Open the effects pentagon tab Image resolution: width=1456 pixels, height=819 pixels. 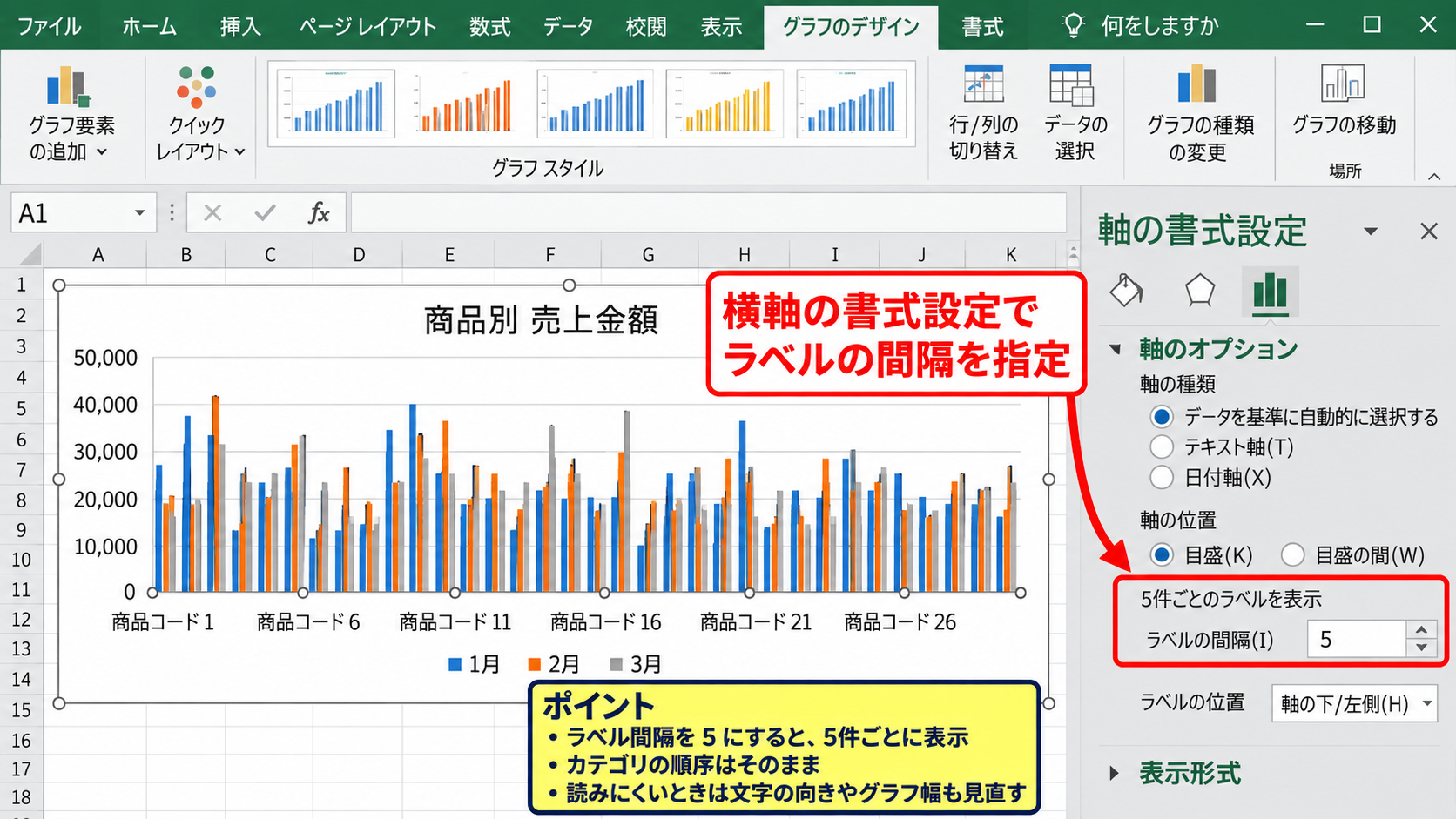click(x=1199, y=291)
